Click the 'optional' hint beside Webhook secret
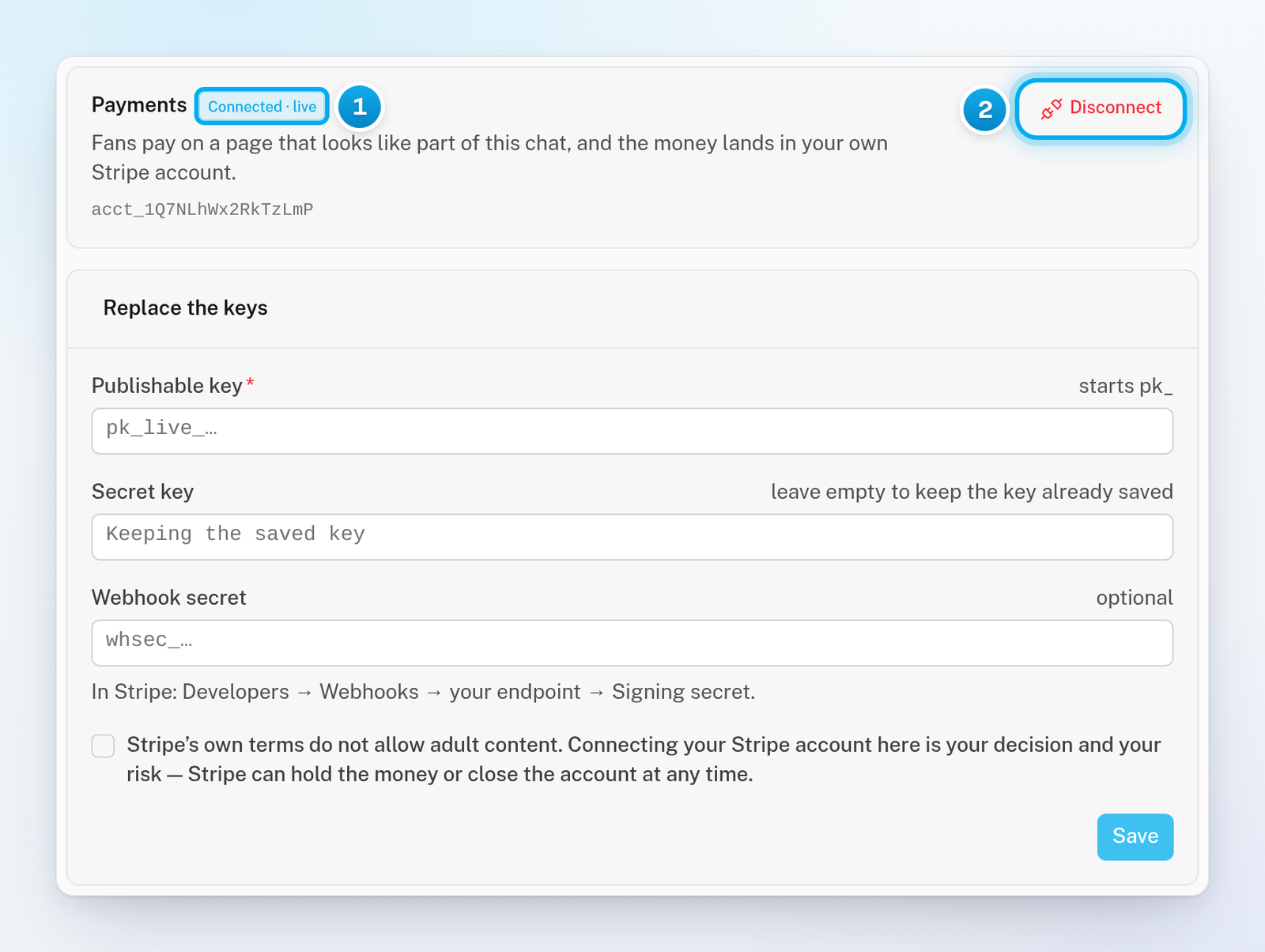Screen dimensions: 1265x952 tap(1135, 598)
